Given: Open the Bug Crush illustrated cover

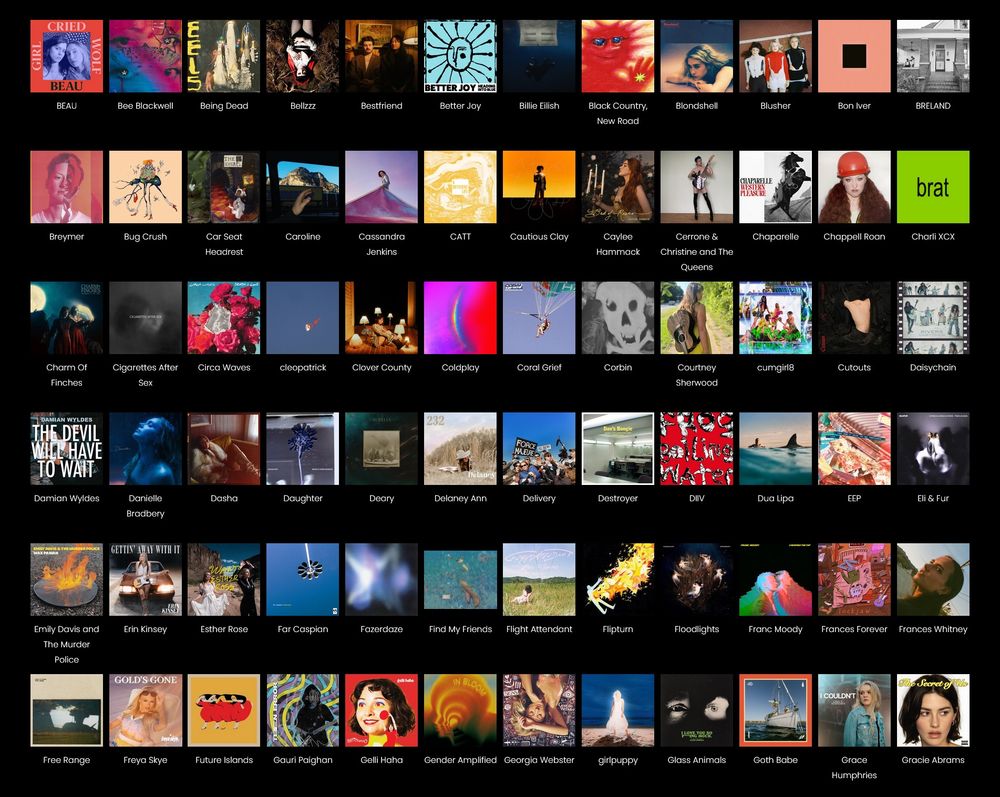Looking at the screenshot, I should [x=145, y=187].
